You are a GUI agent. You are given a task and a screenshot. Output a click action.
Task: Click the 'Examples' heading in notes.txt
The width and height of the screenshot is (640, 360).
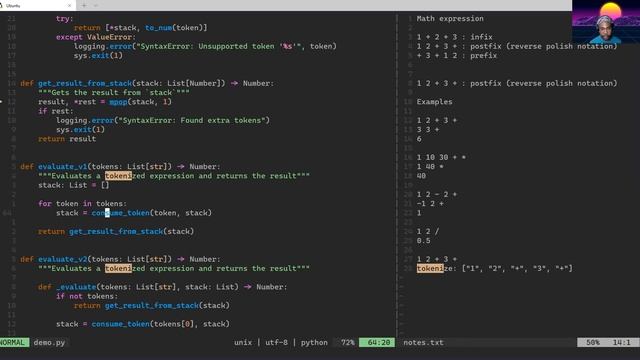coord(434,102)
